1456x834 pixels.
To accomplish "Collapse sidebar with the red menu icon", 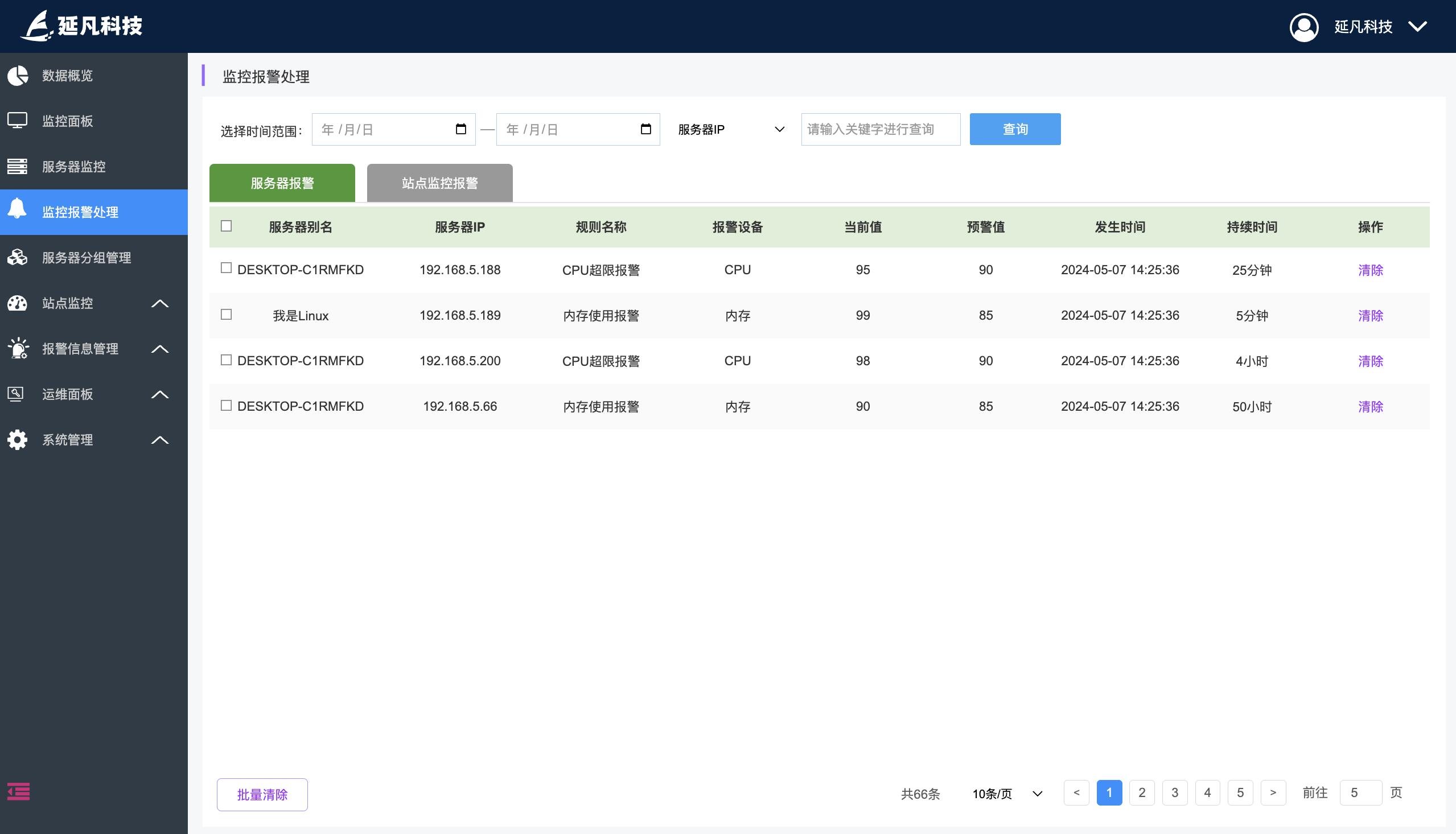I will pyautogui.click(x=18, y=791).
